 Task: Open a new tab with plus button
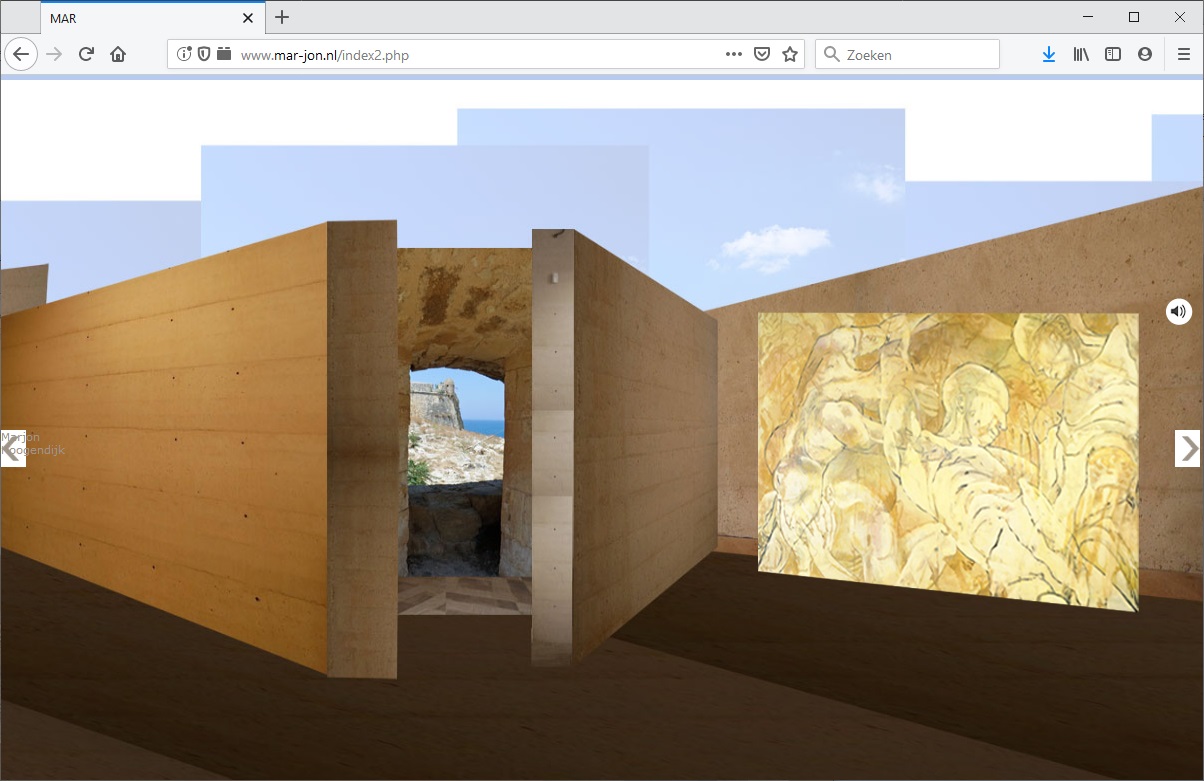pos(282,17)
